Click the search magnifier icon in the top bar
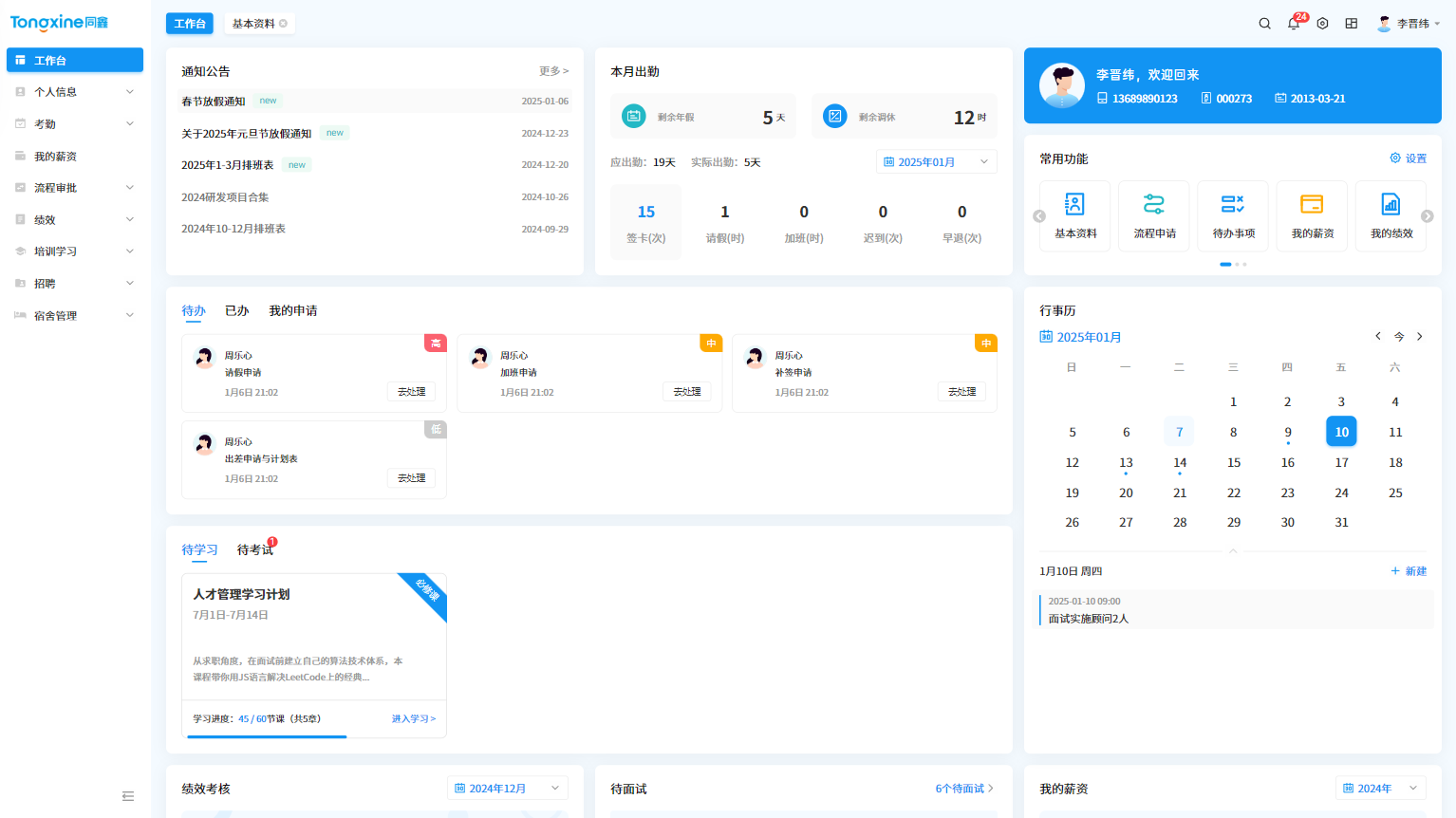 (x=1264, y=23)
